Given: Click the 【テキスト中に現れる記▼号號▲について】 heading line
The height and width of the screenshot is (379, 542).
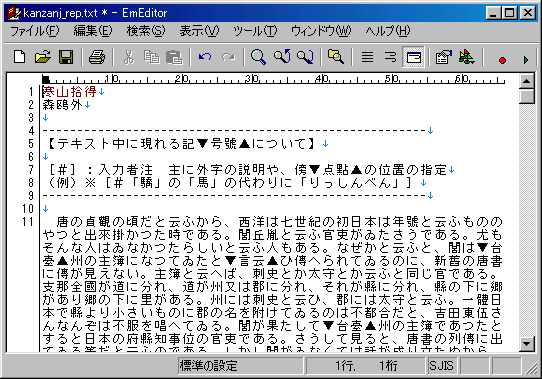Looking at the screenshot, I should pyautogui.click(x=182, y=144).
